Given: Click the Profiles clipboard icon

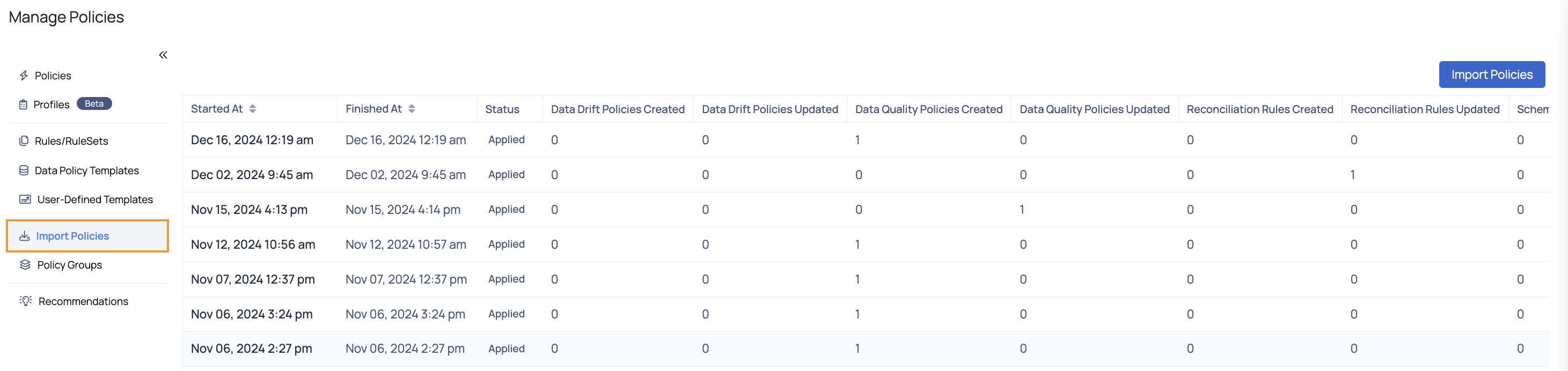Looking at the screenshot, I should coord(23,105).
